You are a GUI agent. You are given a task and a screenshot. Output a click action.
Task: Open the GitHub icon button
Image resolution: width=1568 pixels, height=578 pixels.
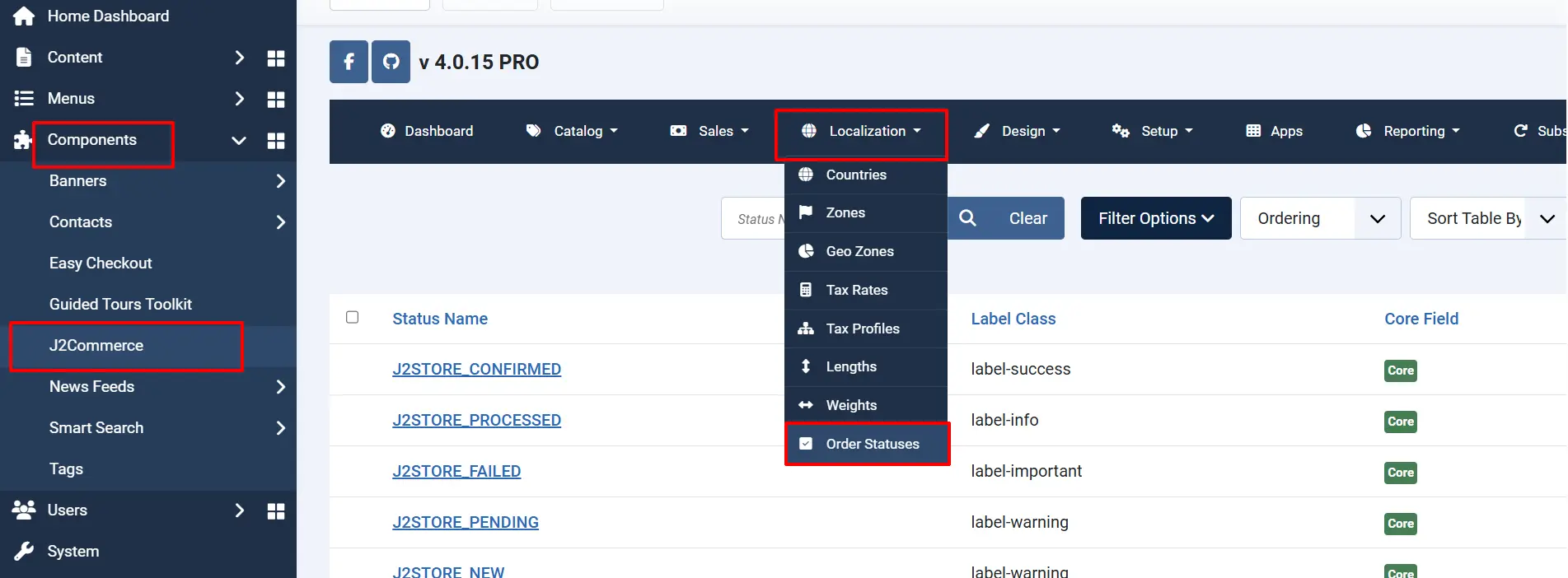click(391, 62)
